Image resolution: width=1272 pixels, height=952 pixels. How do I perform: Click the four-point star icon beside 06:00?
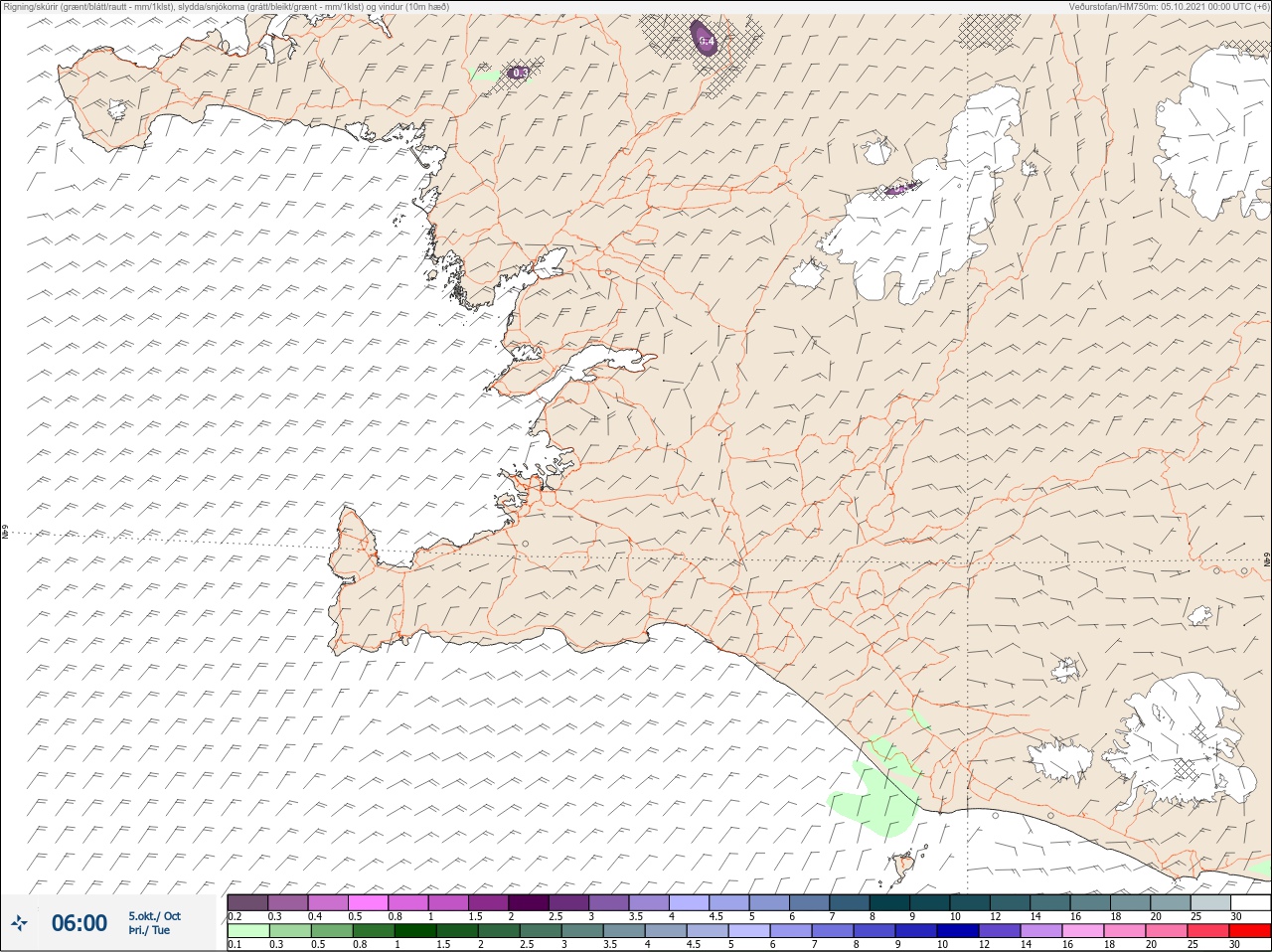pos(20,923)
